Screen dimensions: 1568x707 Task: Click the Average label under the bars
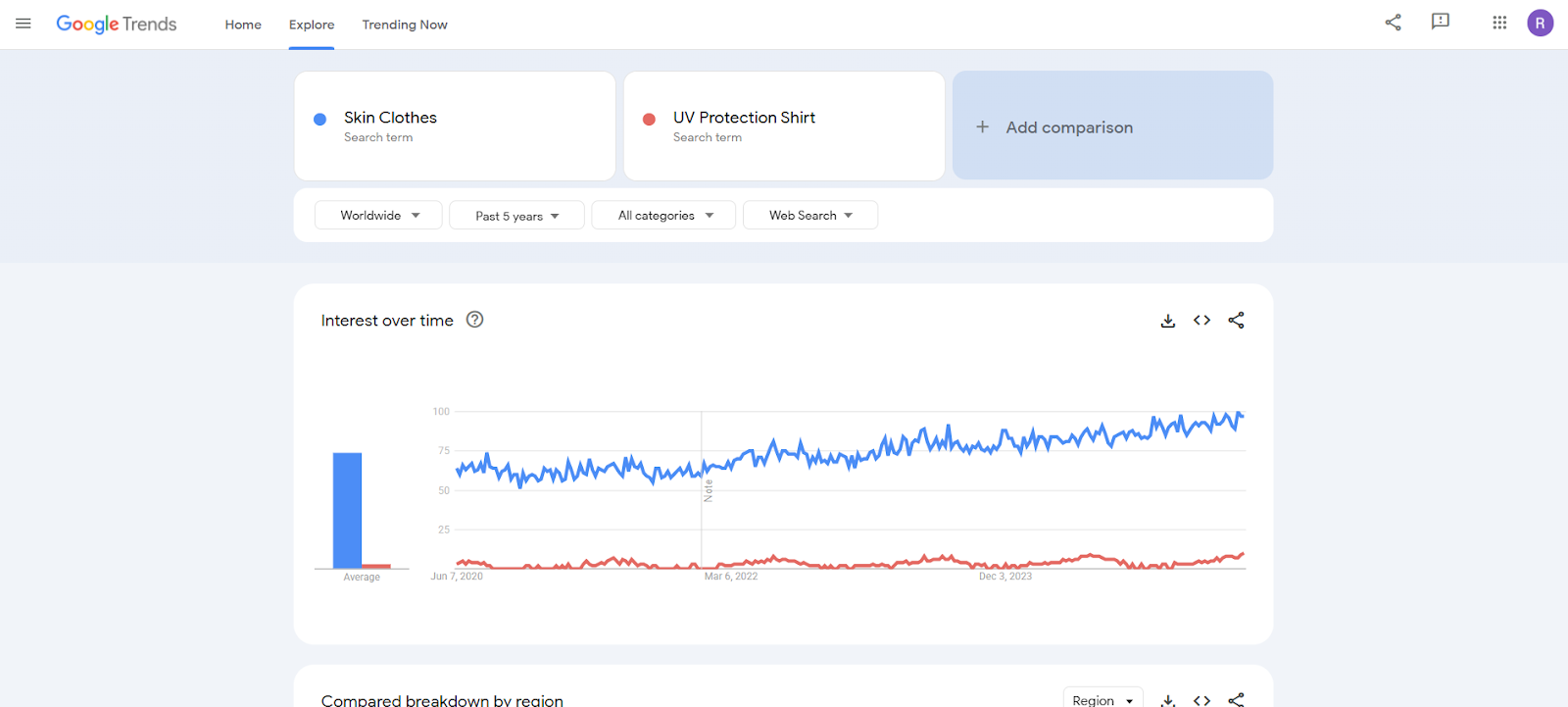click(362, 578)
